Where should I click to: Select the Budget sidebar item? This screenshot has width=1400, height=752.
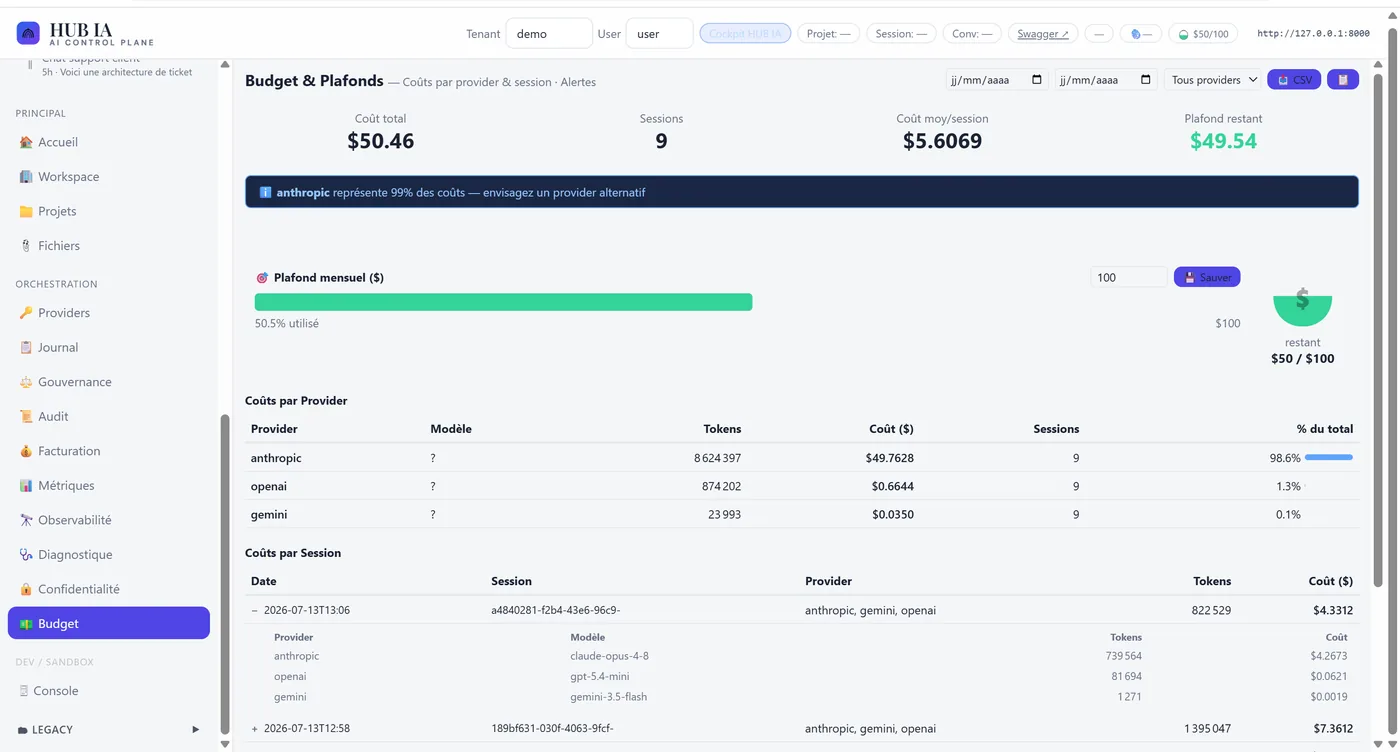[109, 623]
